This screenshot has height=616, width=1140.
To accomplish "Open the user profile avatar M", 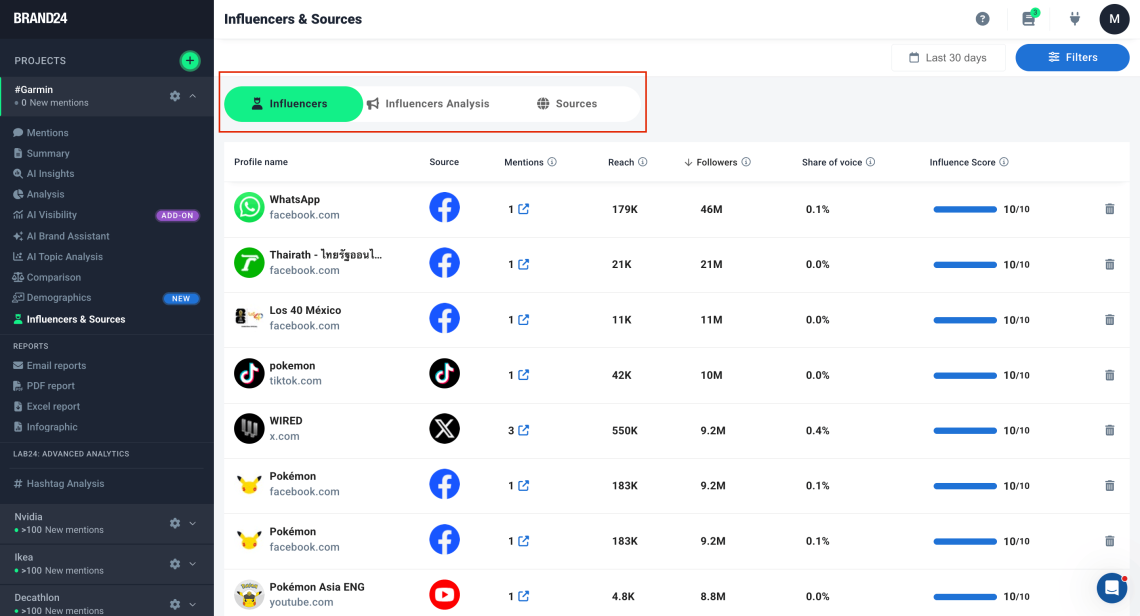I will pos(1114,19).
